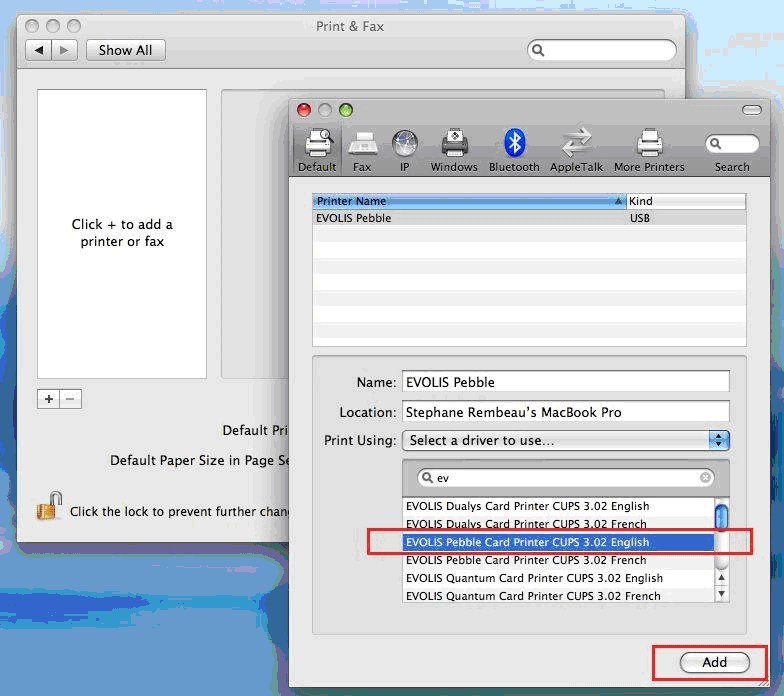Screen dimensions: 784x696
Task: Focus the toolbar Search field
Action: click(732, 144)
